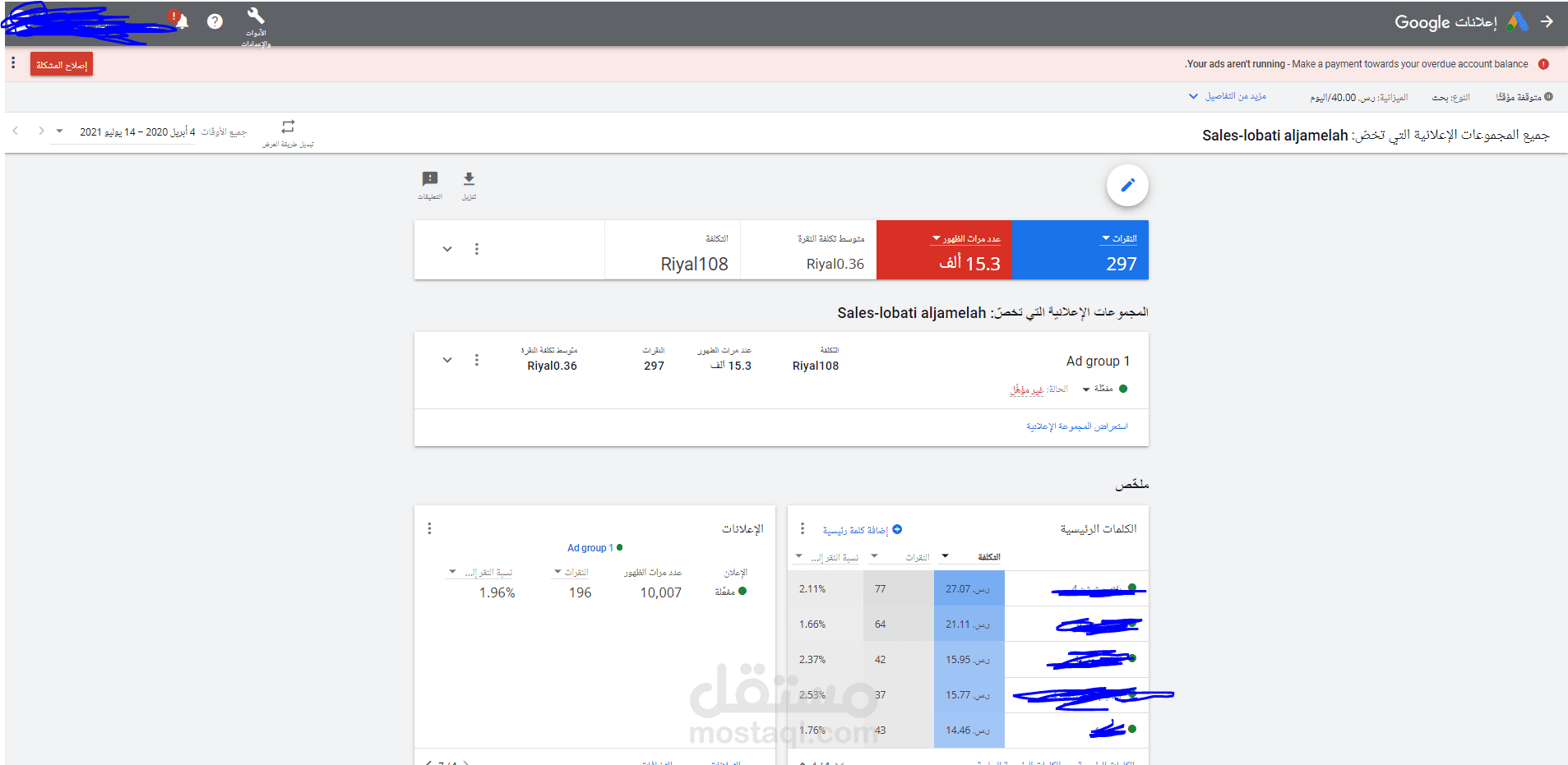1568x765 pixels.
Task: Click the Ad group 1 title
Action: tap(1098, 361)
